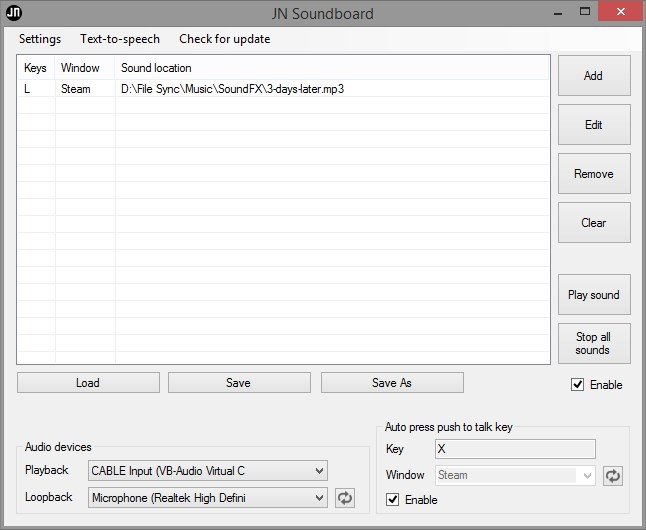646x530 pixels.
Task: Click the Play sound button
Action: tap(593, 295)
